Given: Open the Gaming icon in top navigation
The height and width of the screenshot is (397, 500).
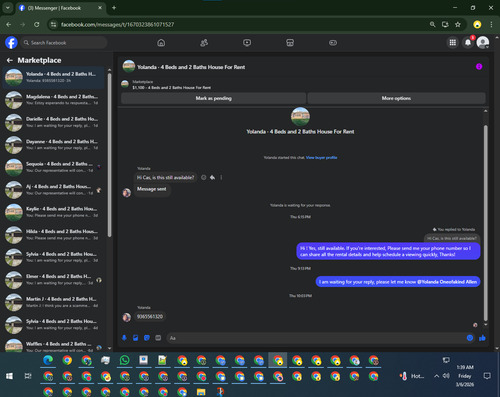Looking at the screenshot, I should coord(333,43).
